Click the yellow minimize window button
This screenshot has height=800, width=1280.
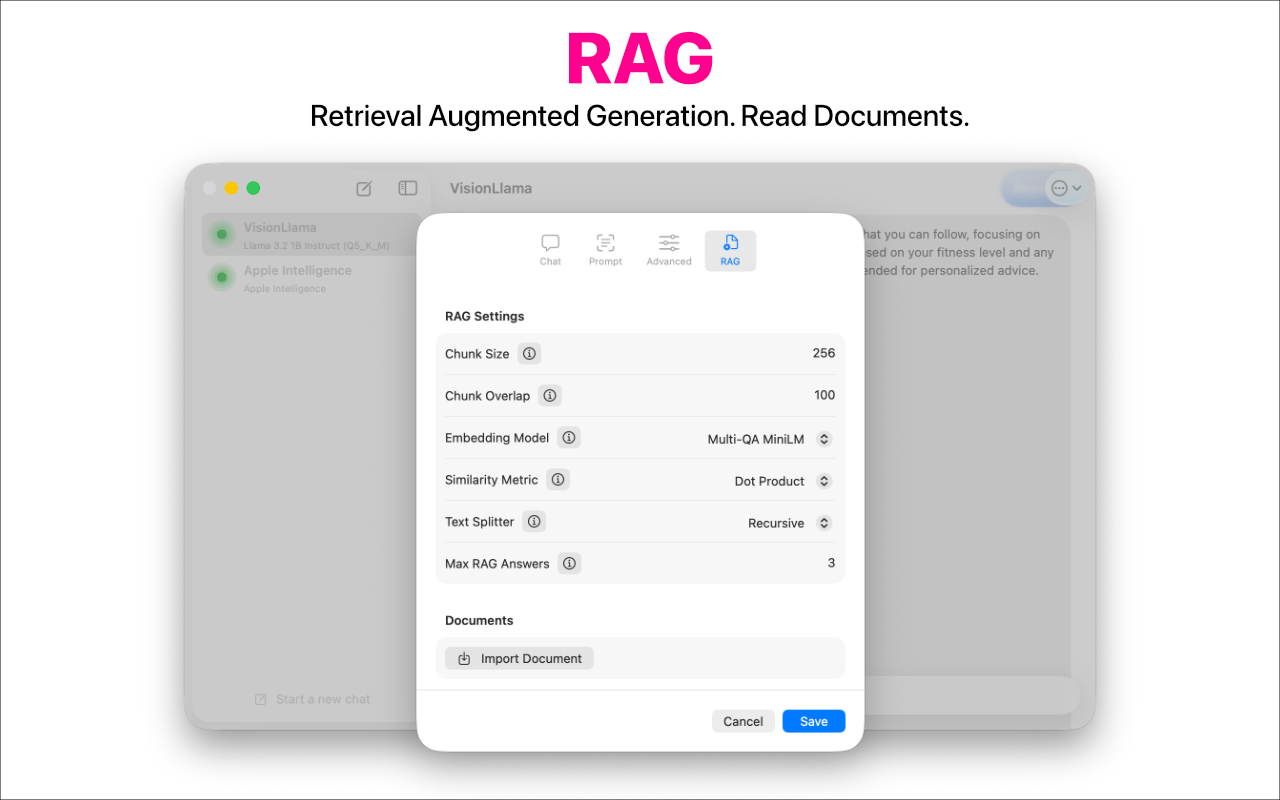[231, 188]
